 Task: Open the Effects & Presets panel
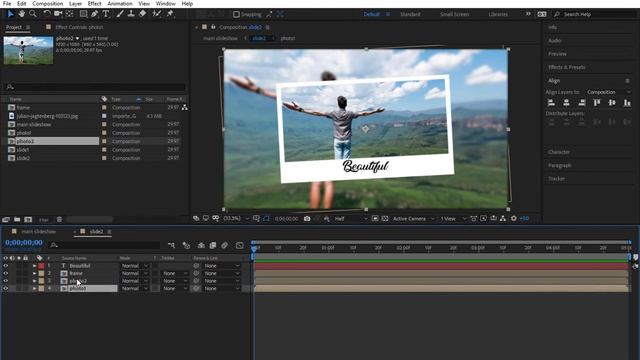click(x=567, y=67)
